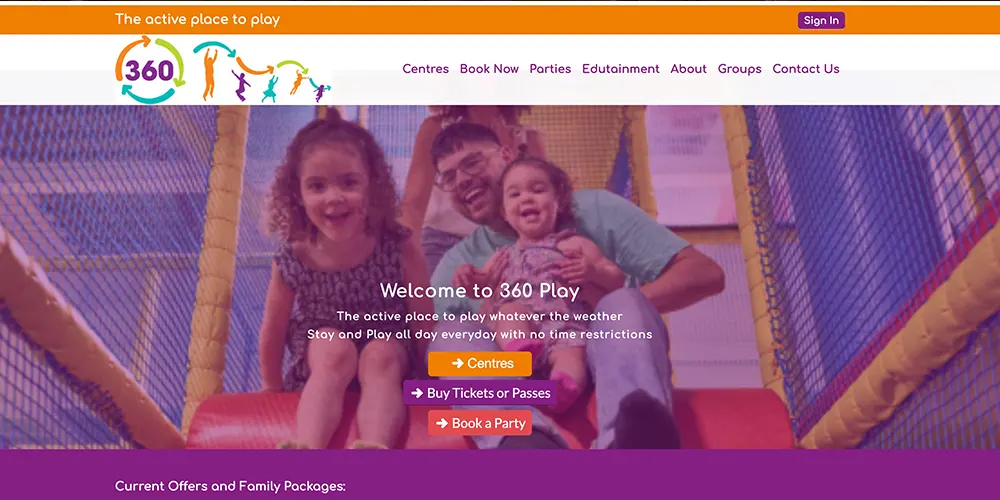Open the Book Now menu item
The width and height of the screenshot is (1000, 500).
pyautogui.click(x=489, y=69)
